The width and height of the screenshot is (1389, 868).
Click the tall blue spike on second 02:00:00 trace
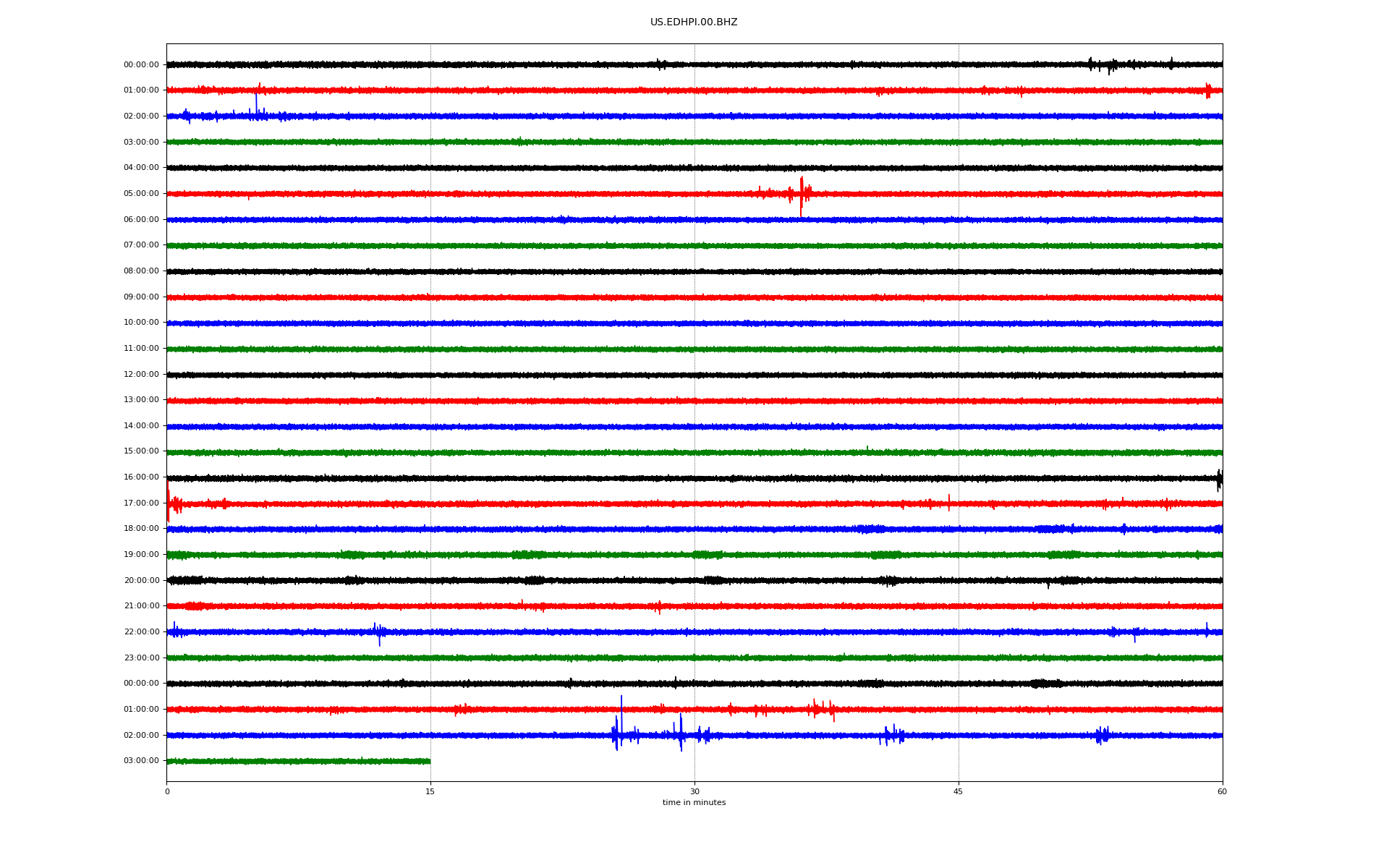click(x=621, y=712)
